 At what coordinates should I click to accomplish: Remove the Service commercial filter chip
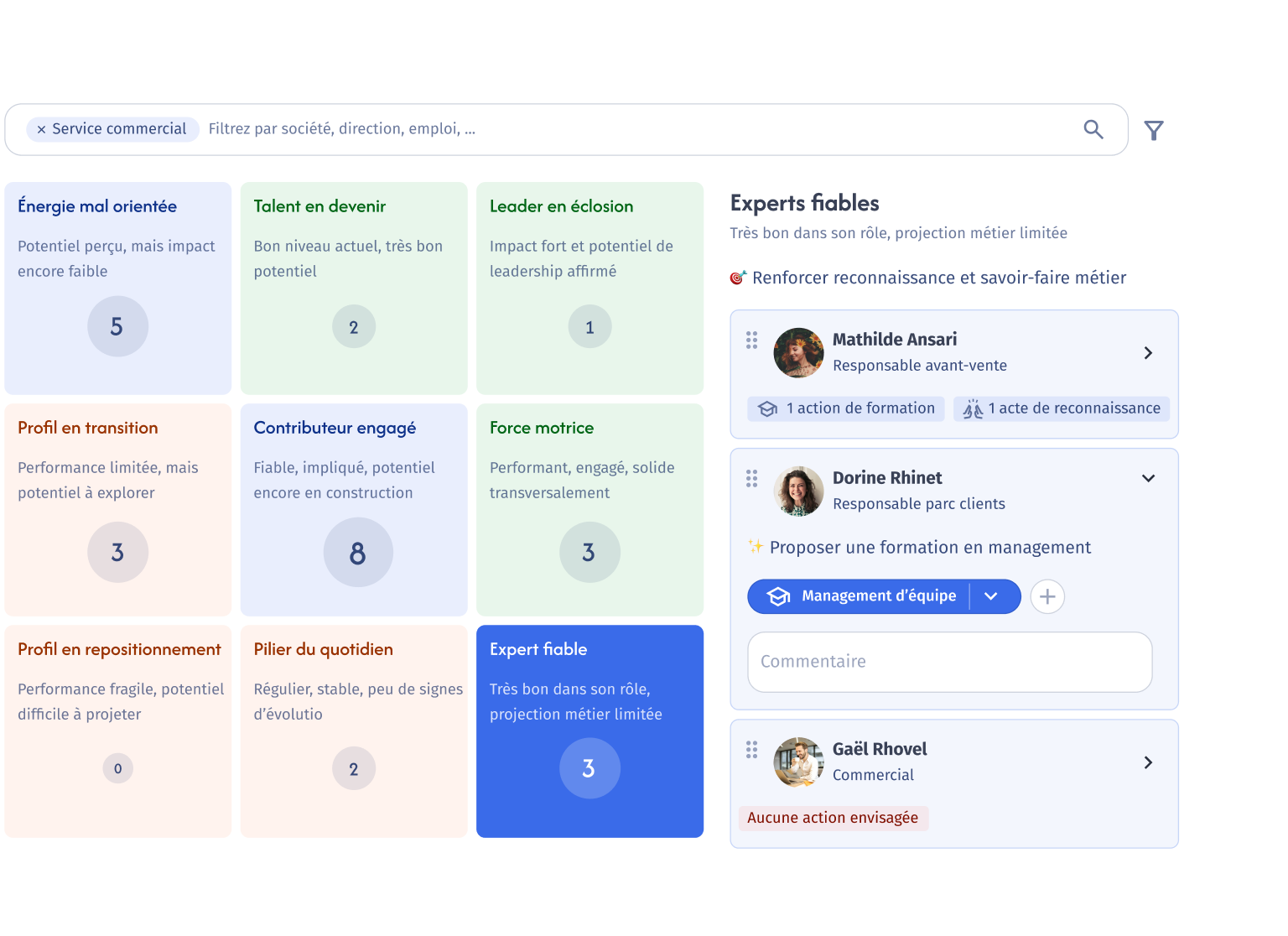41,129
